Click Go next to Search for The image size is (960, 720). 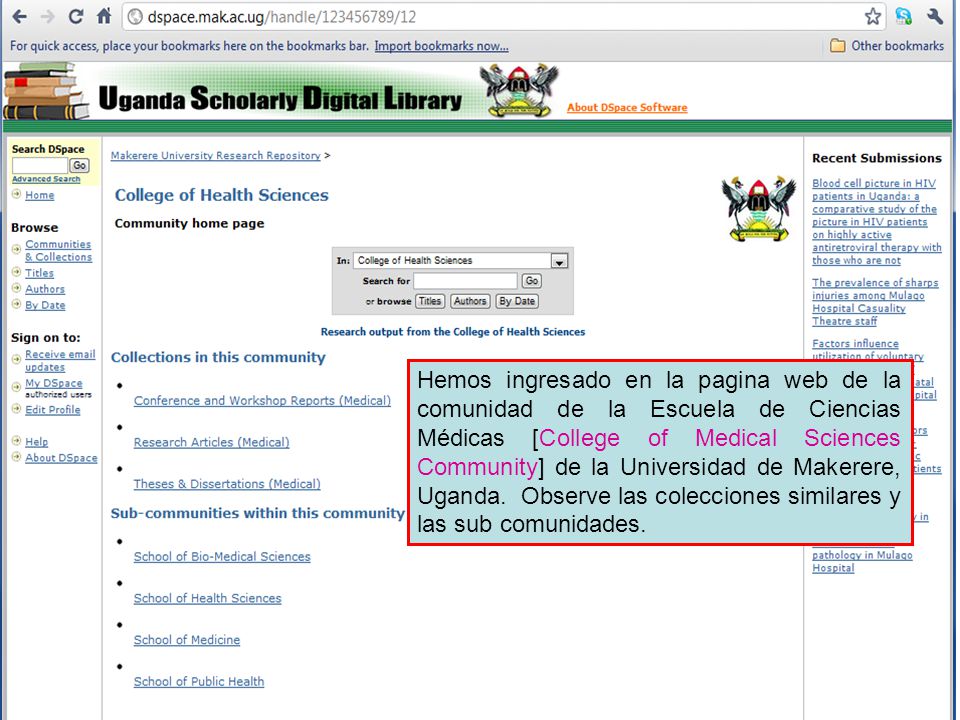pos(531,281)
